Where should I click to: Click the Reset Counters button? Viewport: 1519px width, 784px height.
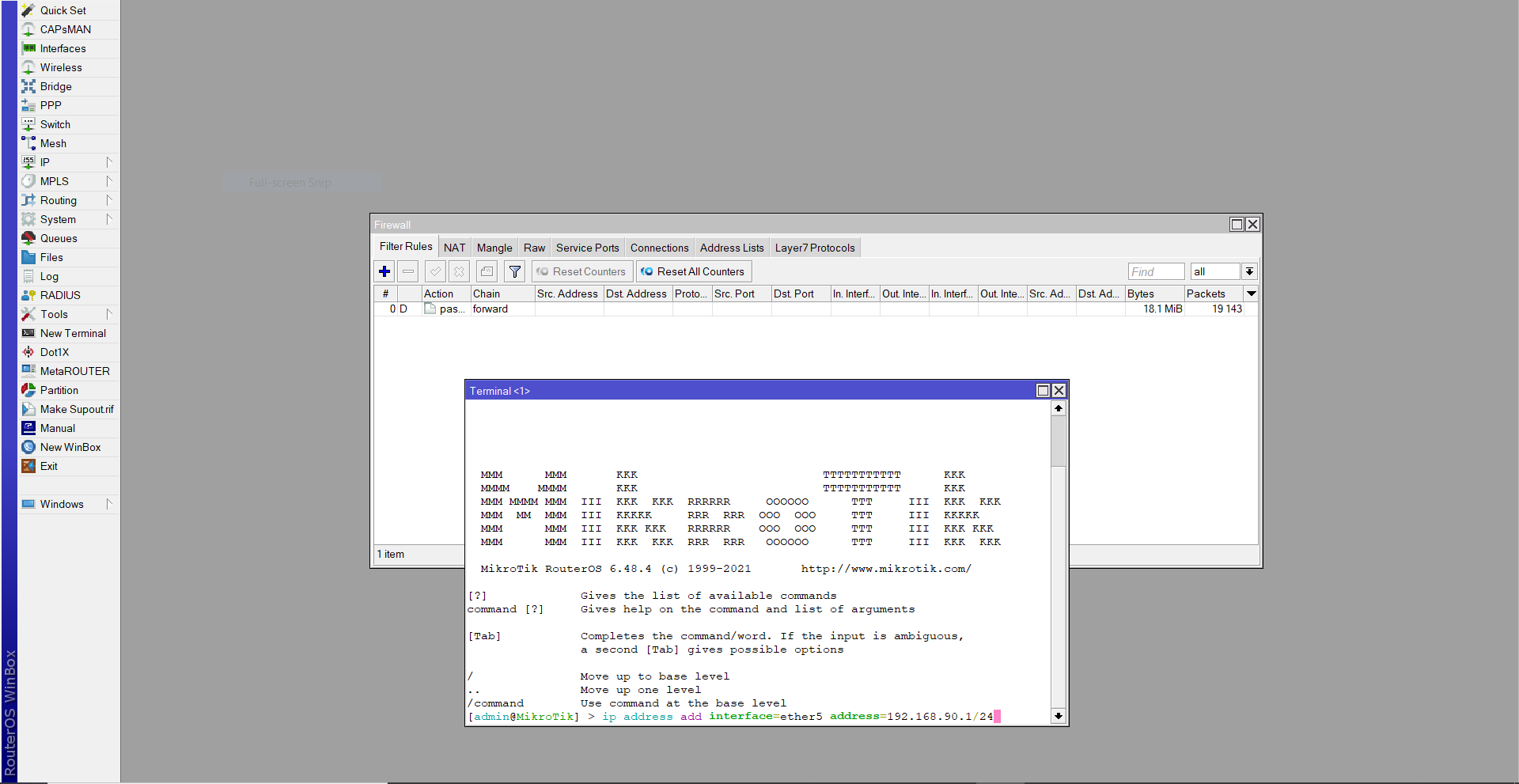[x=582, y=271]
